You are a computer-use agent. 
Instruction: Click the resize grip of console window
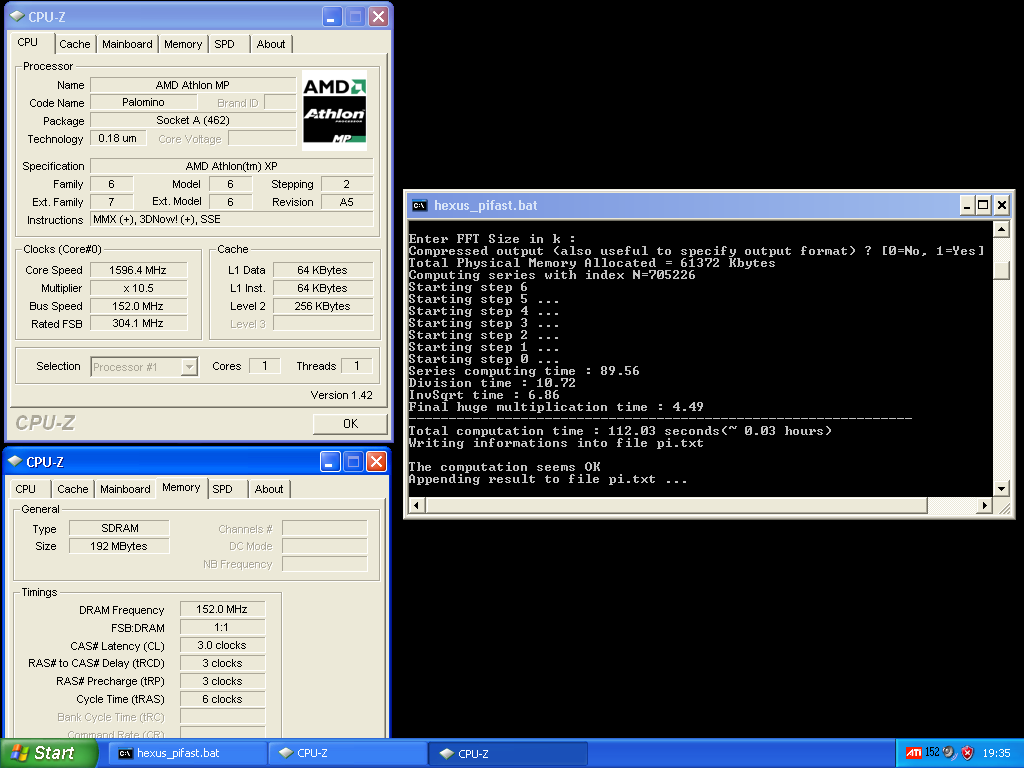point(1004,507)
